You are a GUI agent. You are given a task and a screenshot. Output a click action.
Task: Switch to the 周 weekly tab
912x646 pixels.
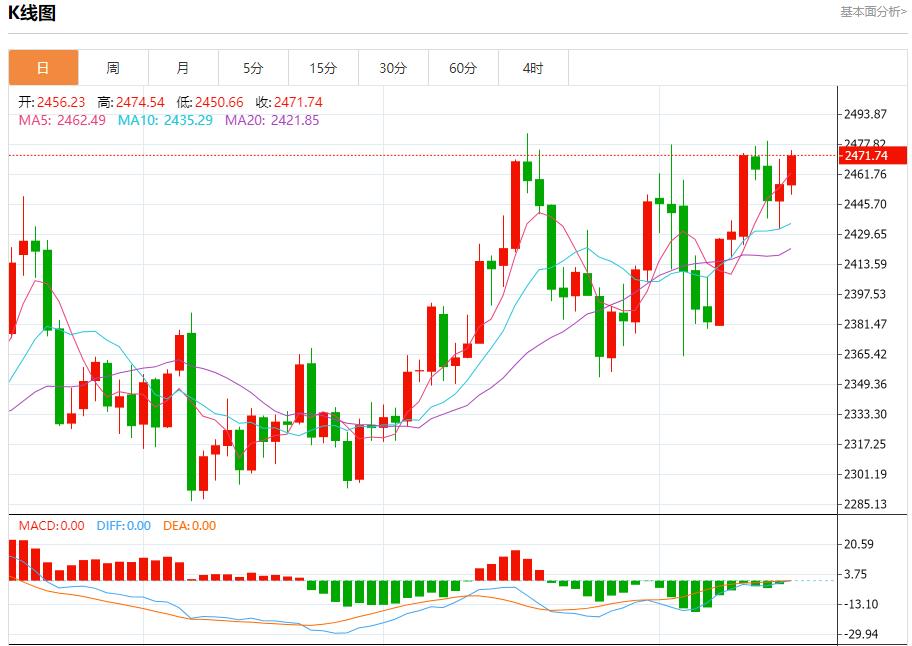click(x=113, y=68)
